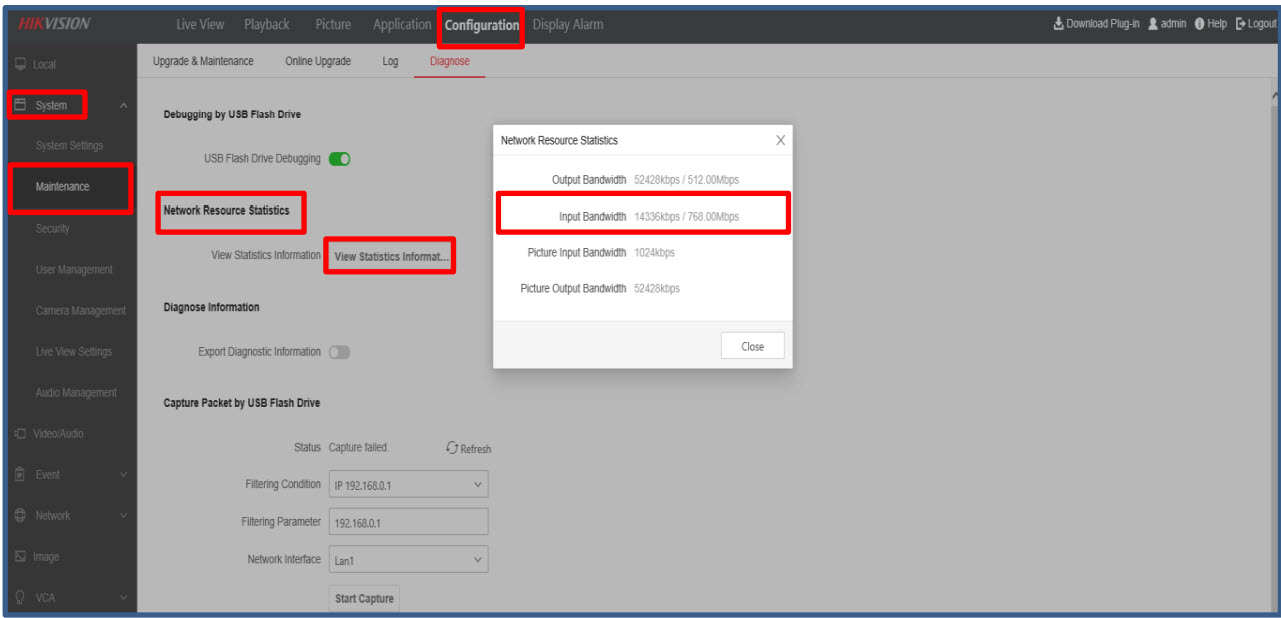Click the Start Capture button
Viewport: 1281px width, 618px height.
point(364,598)
